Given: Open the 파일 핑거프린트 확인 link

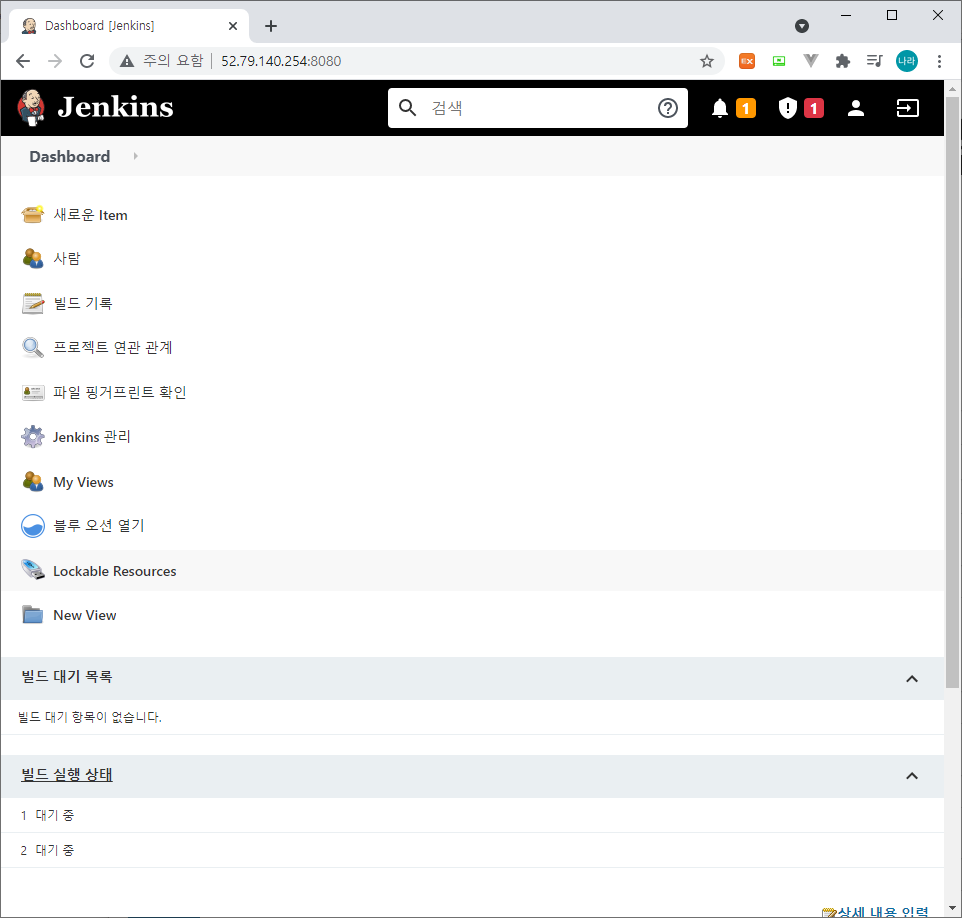Looking at the screenshot, I should click(120, 393).
